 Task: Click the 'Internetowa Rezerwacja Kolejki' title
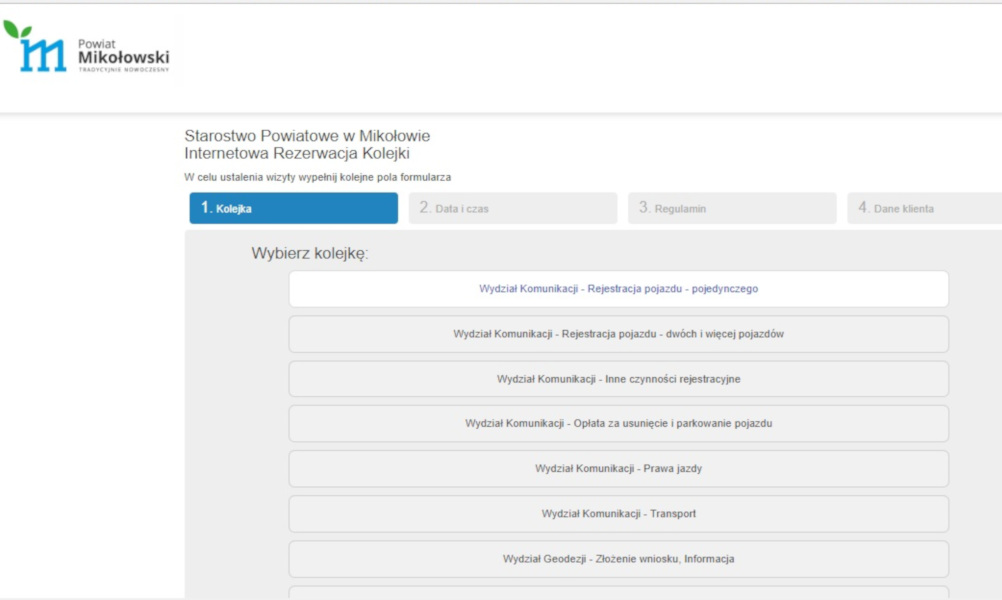coord(297,154)
